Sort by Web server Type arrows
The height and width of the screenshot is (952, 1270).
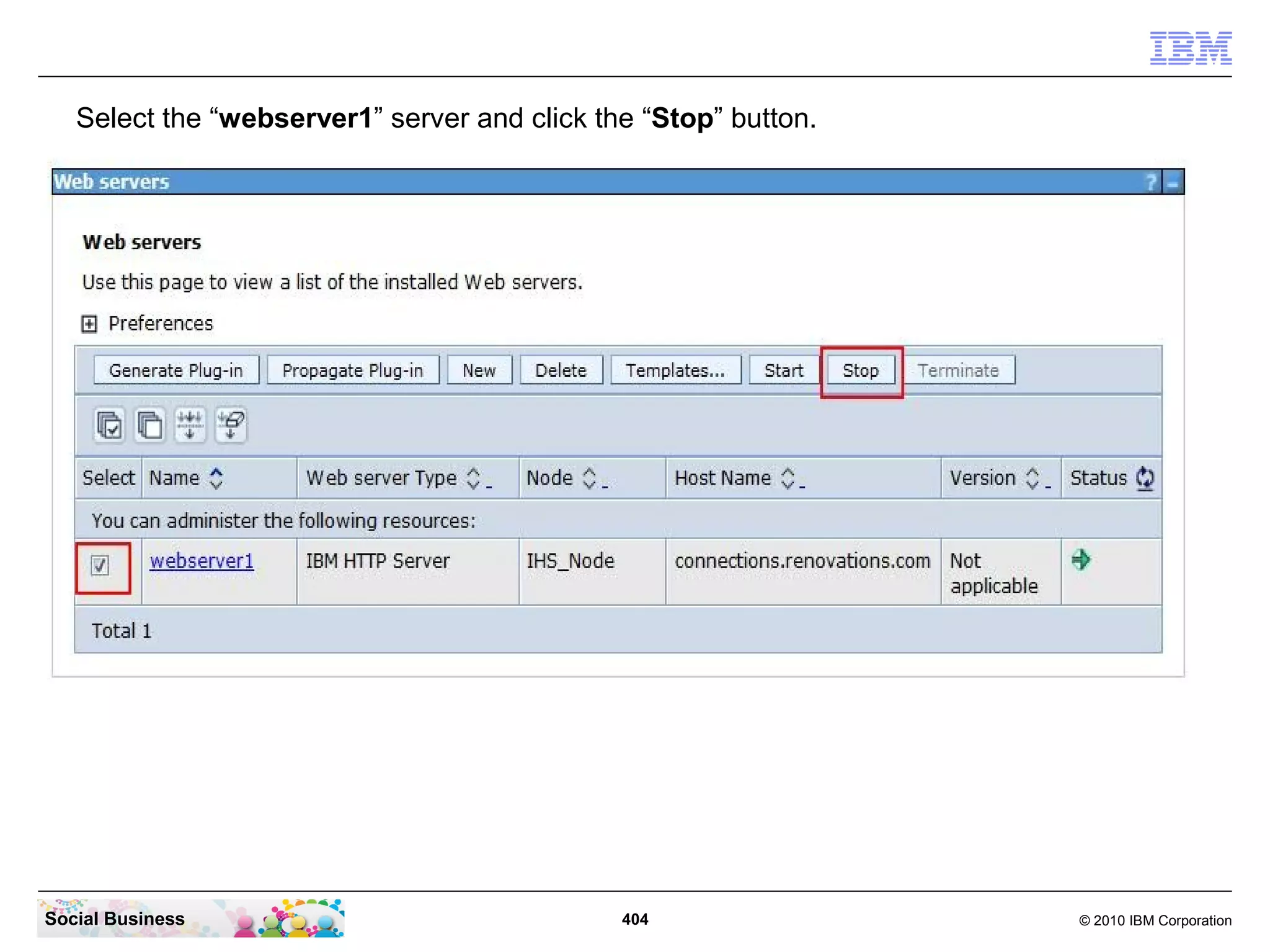tap(474, 478)
